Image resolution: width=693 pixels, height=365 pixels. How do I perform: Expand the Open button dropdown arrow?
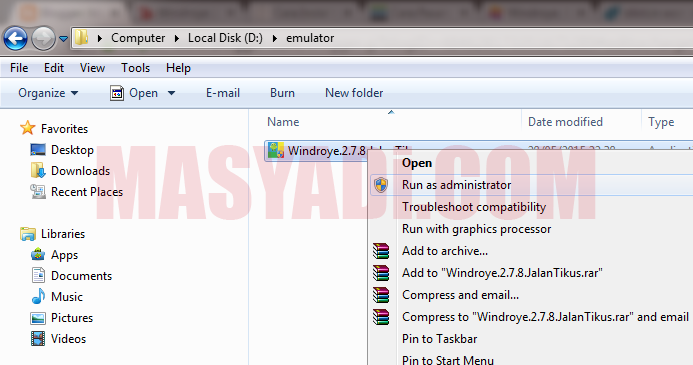coord(171,93)
